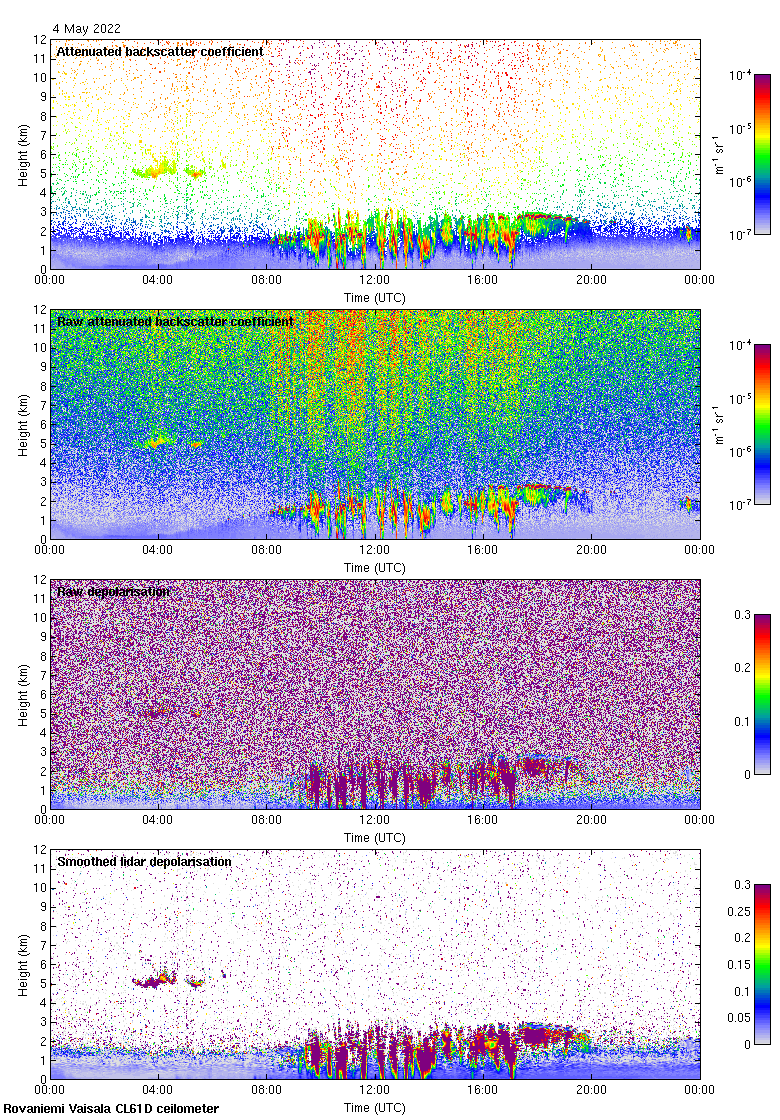The image size is (780, 1120).
Task: Click the 'm⁻¹ sr⁻¹' unit label beside top colorbar
Action: click(719, 155)
